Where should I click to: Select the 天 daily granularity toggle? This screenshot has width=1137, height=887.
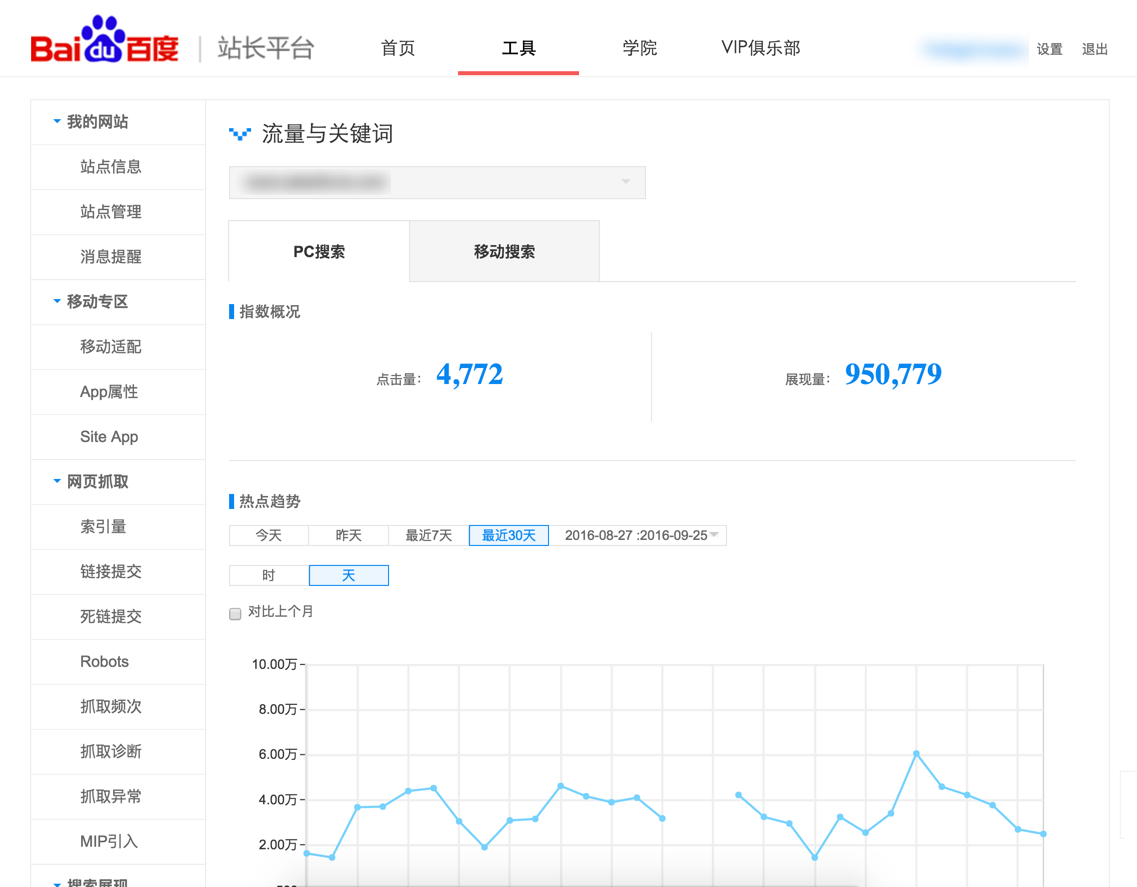click(349, 576)
